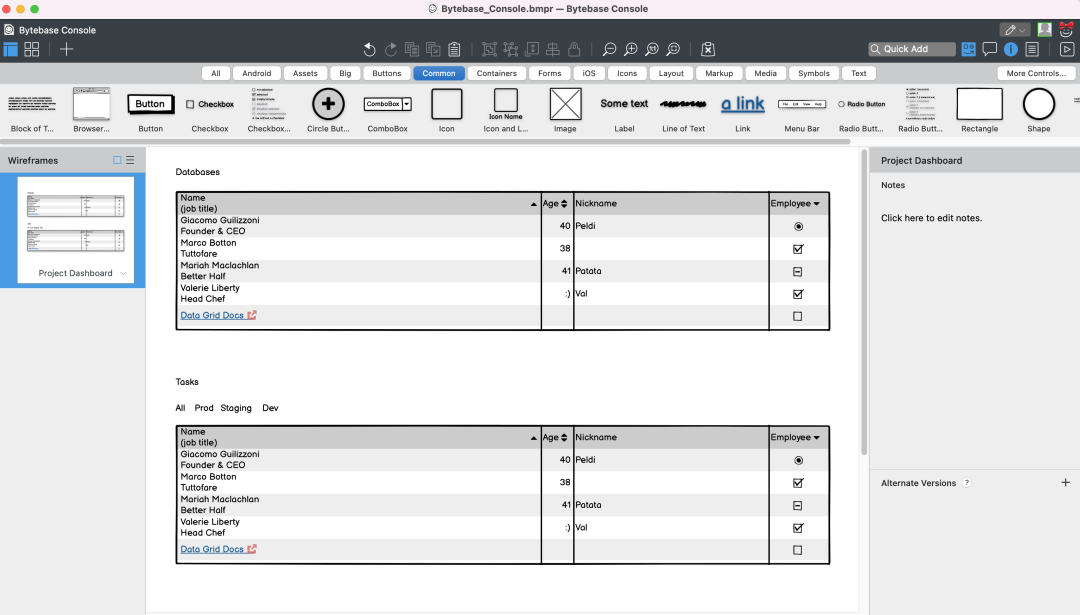Select the Containers library tab
Screen dimensions: 1080x615
[496, 73]
